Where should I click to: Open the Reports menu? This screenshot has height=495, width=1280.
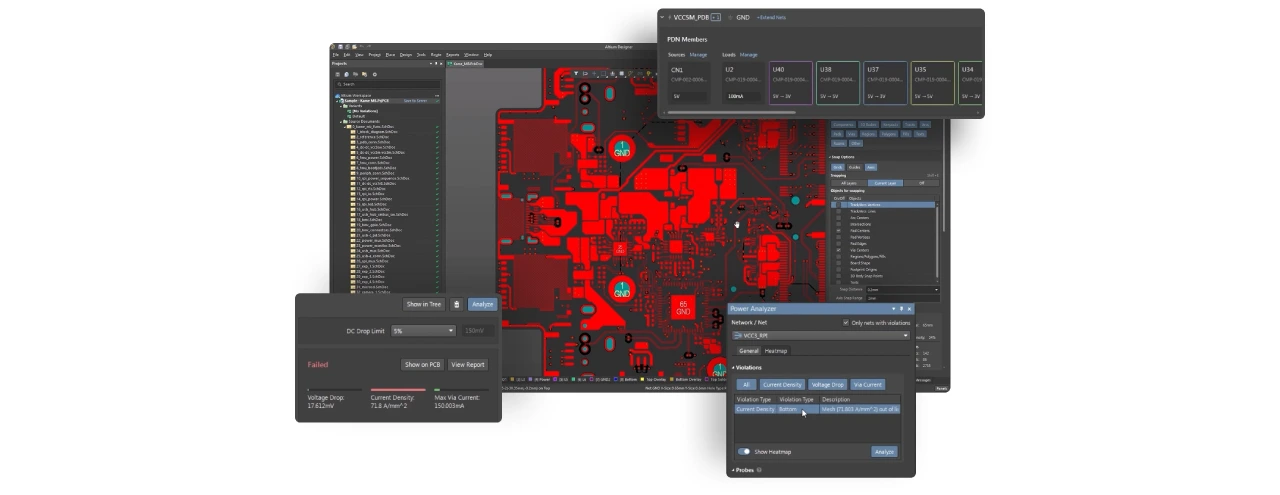tap(453, 54)
